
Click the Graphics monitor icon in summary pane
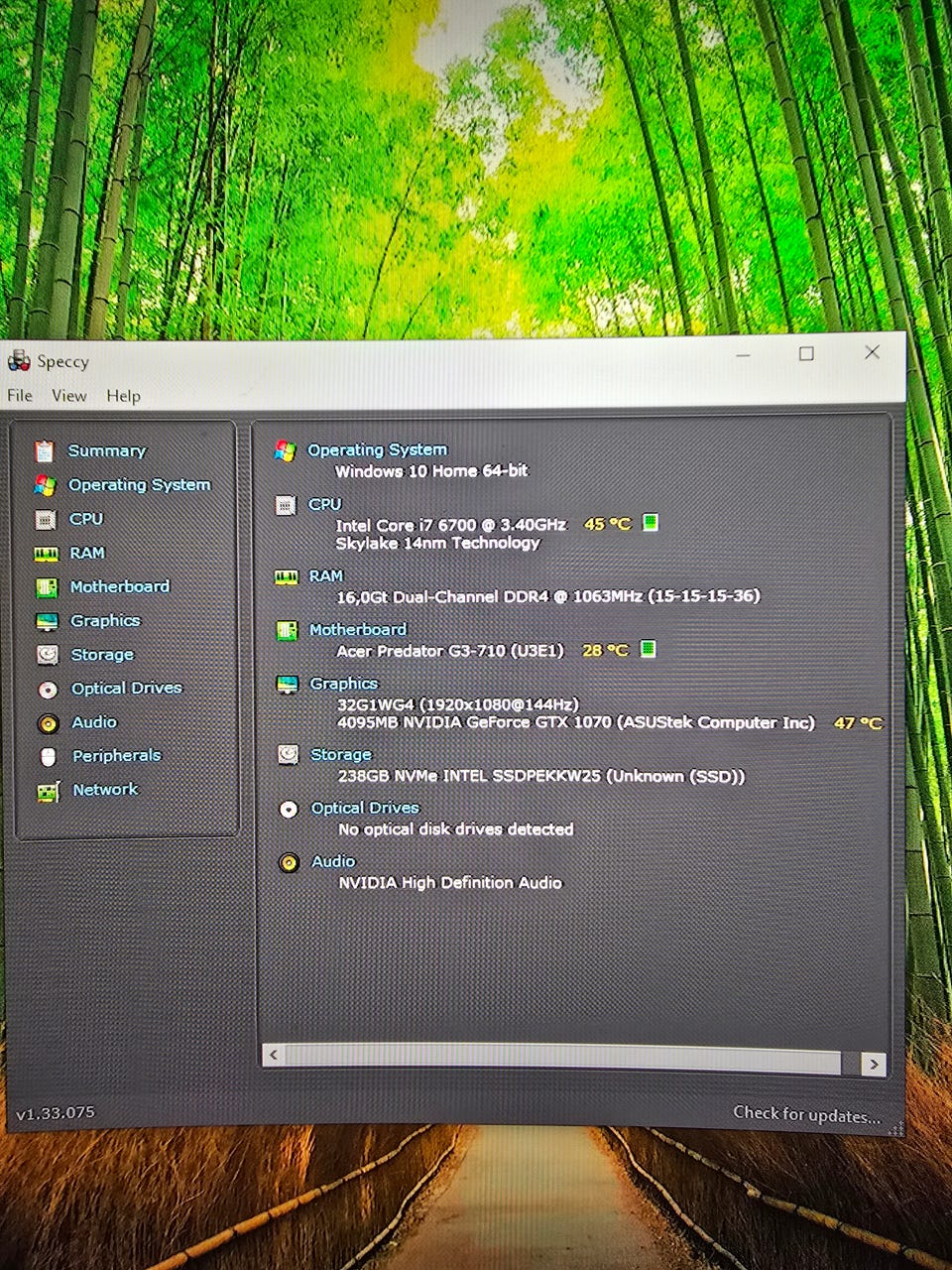pos(288,684)
